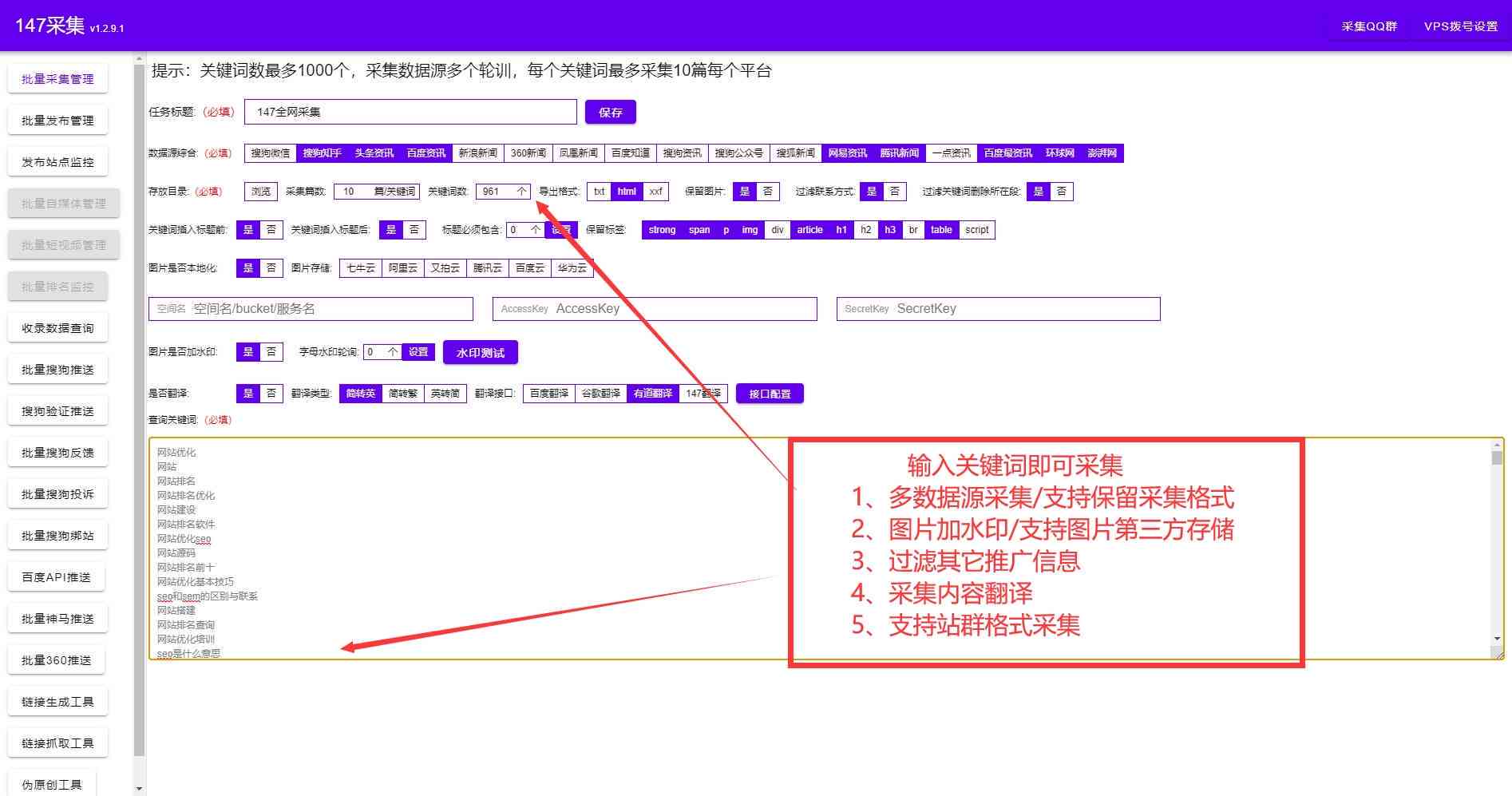Toggle the 搜狗知乎 data source
The height and width of the screenshot is (796, 1512).
(323, 153)
